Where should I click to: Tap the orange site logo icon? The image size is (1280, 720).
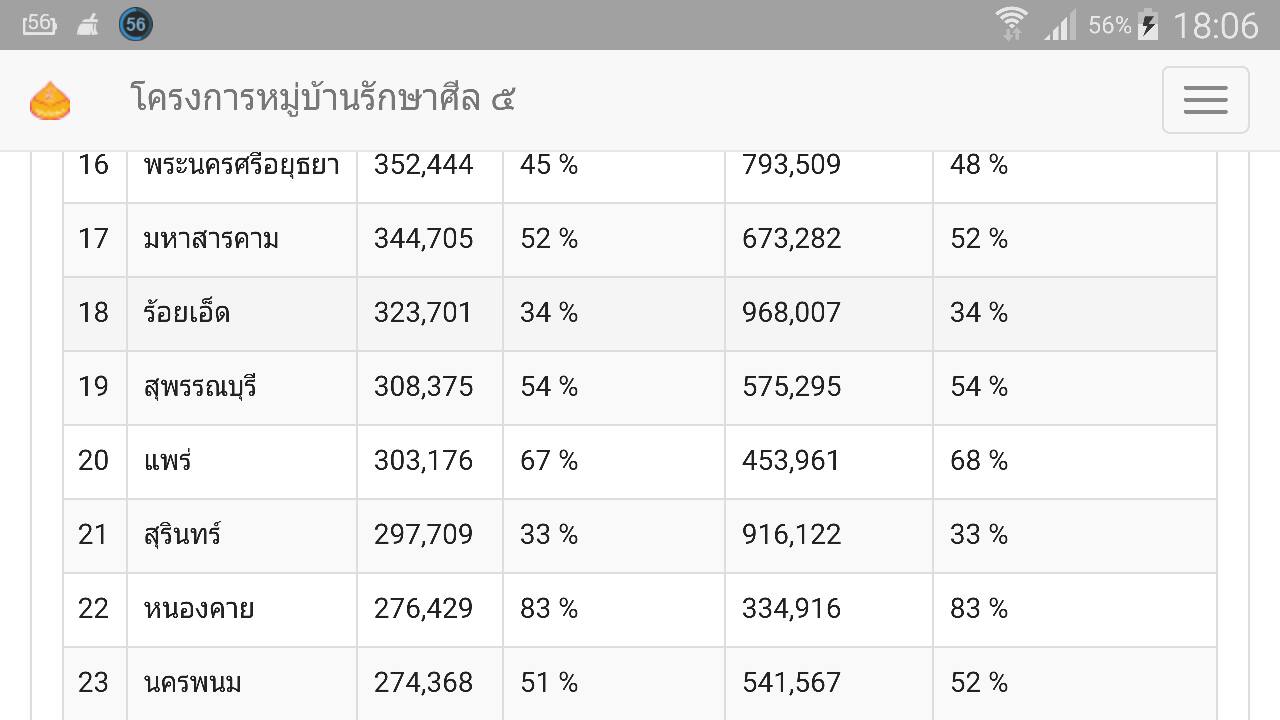pyautogui.click(x=50, y=101)
